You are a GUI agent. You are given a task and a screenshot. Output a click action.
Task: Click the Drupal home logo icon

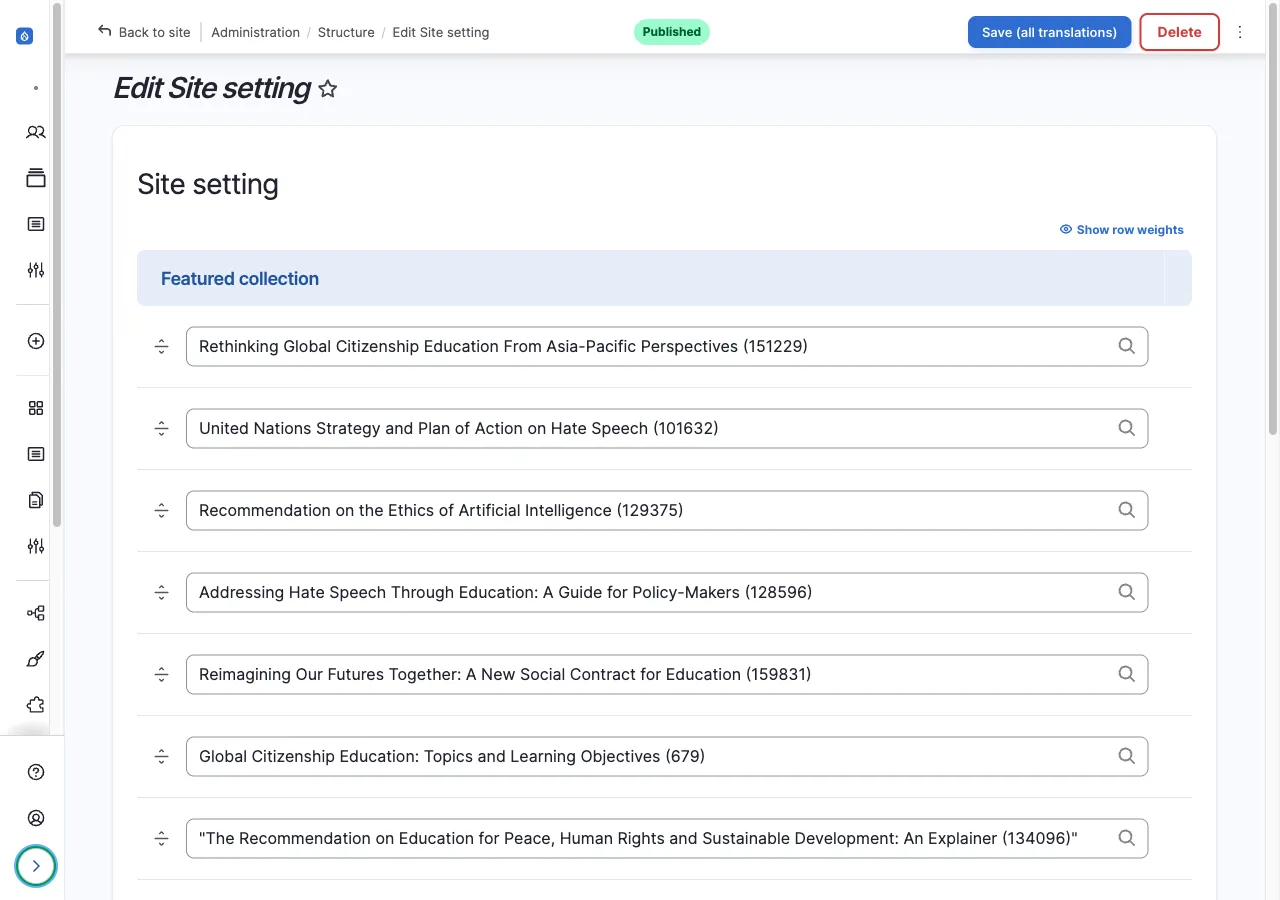25,36
